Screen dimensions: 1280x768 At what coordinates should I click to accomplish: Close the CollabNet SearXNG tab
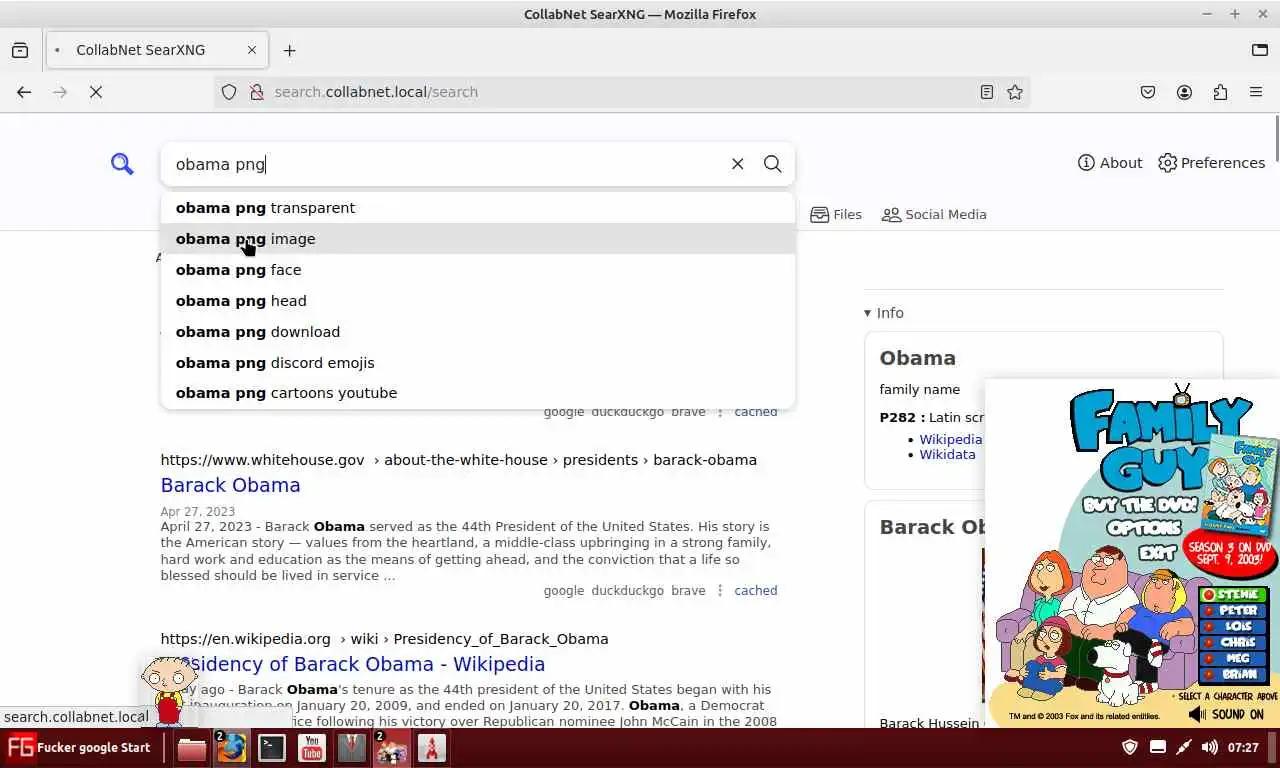tap(252, 50)
